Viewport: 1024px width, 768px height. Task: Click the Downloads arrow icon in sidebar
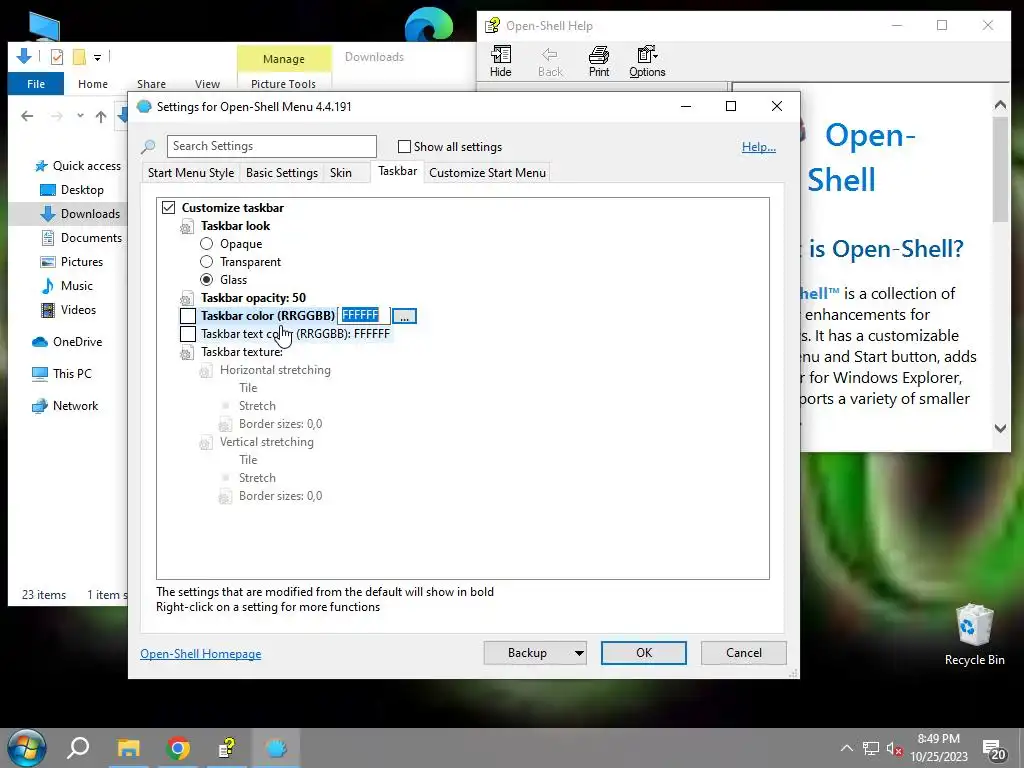click(48, 214)
